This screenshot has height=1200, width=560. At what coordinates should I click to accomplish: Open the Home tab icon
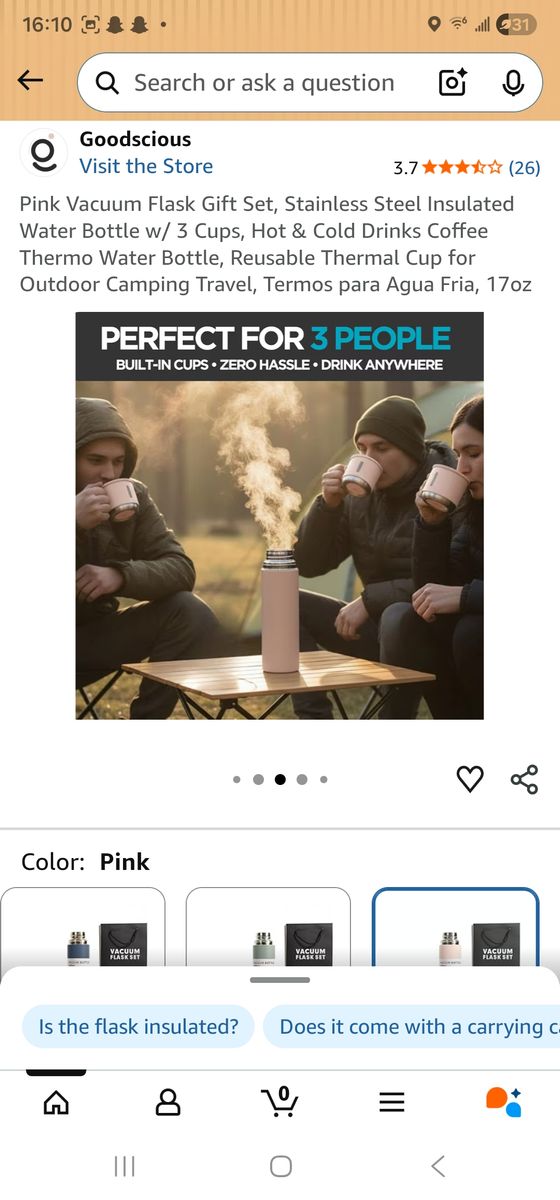click(57, 1102)
